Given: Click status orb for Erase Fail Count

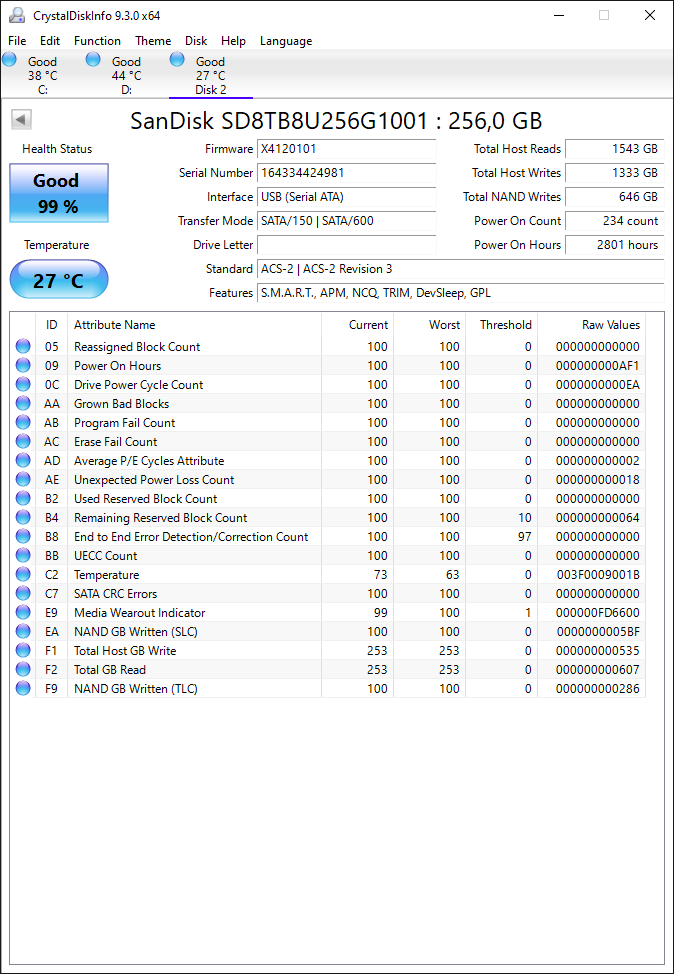Looking at the screenshot, I should pyautogui.click(x=23, y=442).
